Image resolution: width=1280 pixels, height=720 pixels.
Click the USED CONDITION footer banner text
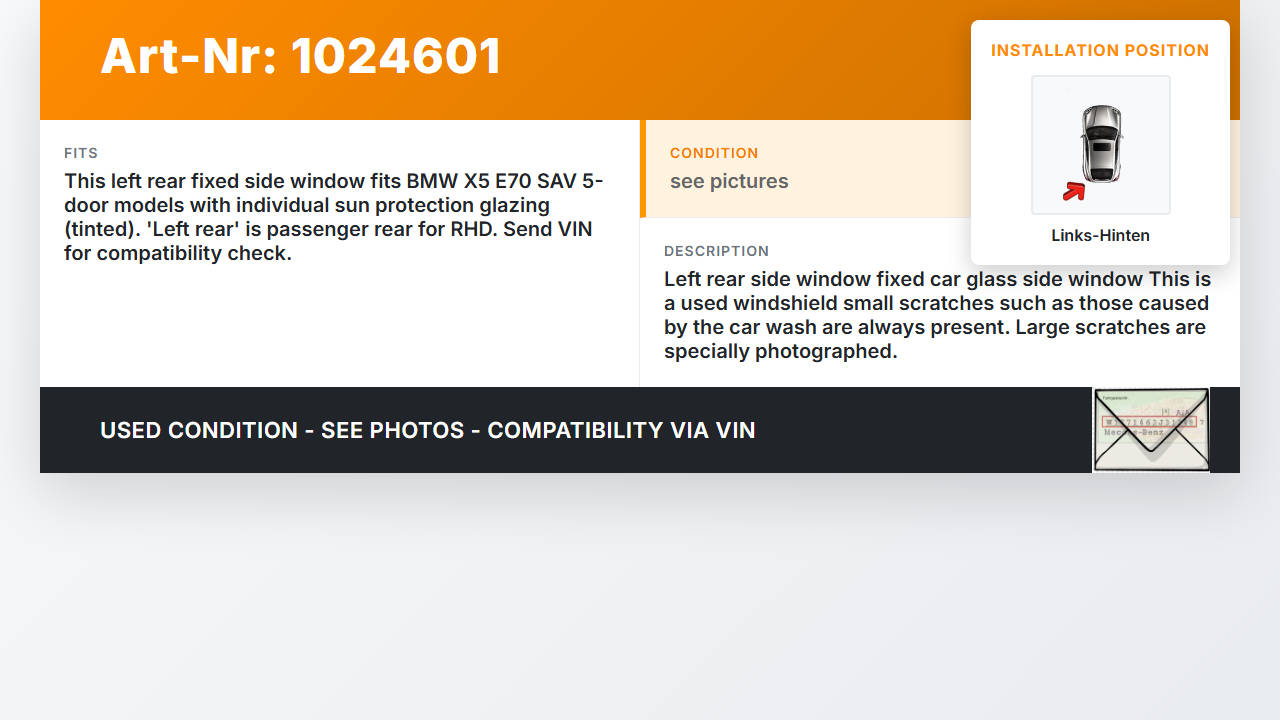click(199, 430)
